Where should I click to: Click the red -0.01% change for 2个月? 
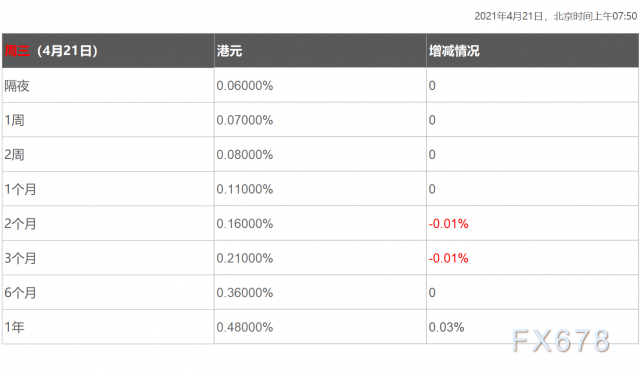(448, 224)
